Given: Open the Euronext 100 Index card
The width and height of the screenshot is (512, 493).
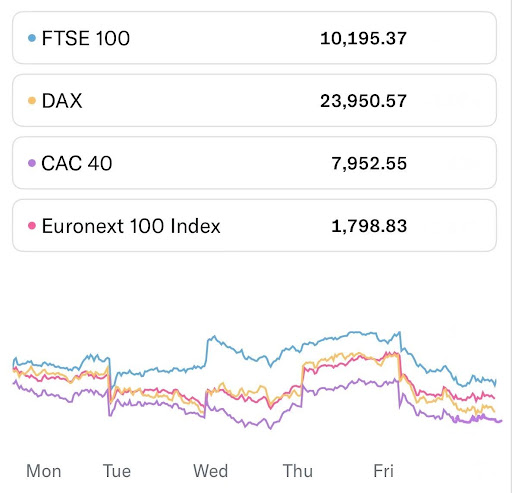Looking at the screenshot, I should 254,226.
